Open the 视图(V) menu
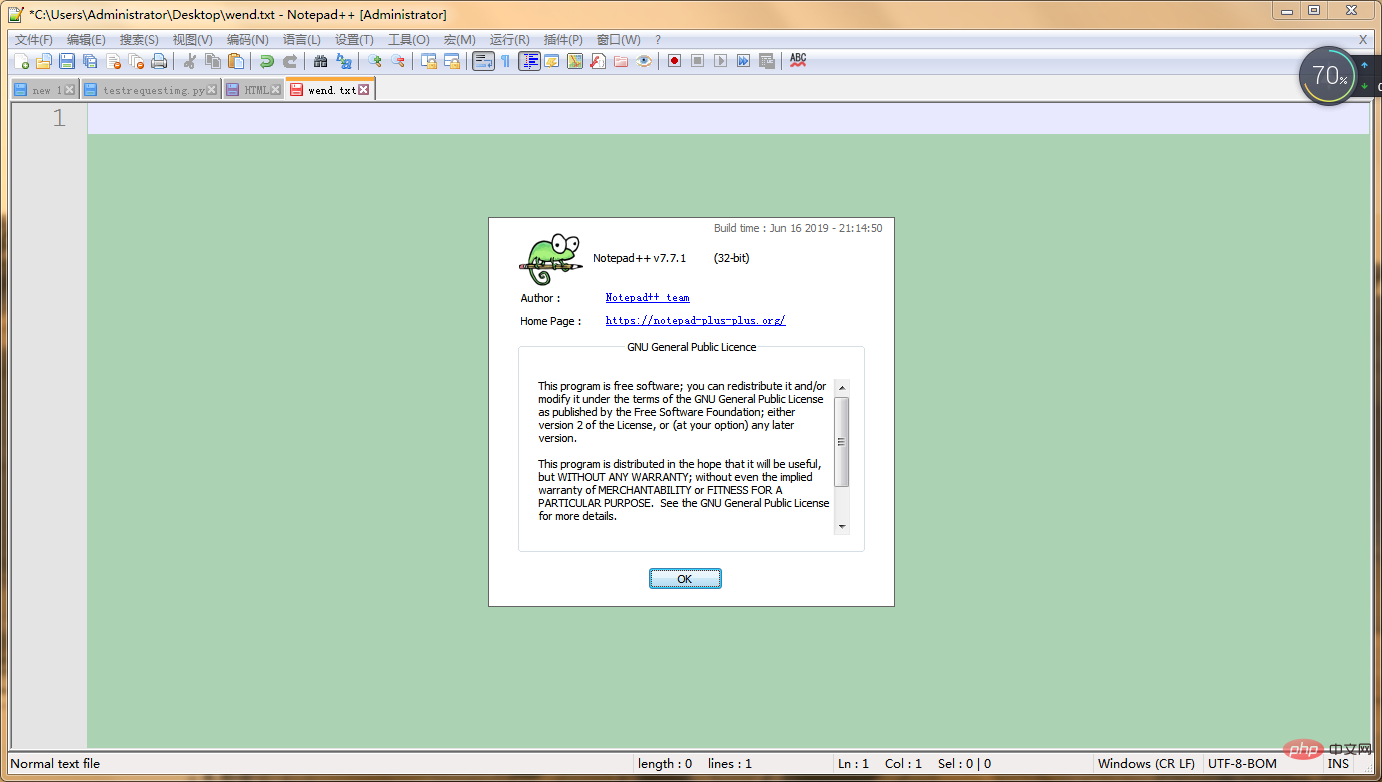 click(x=192, y=40)
